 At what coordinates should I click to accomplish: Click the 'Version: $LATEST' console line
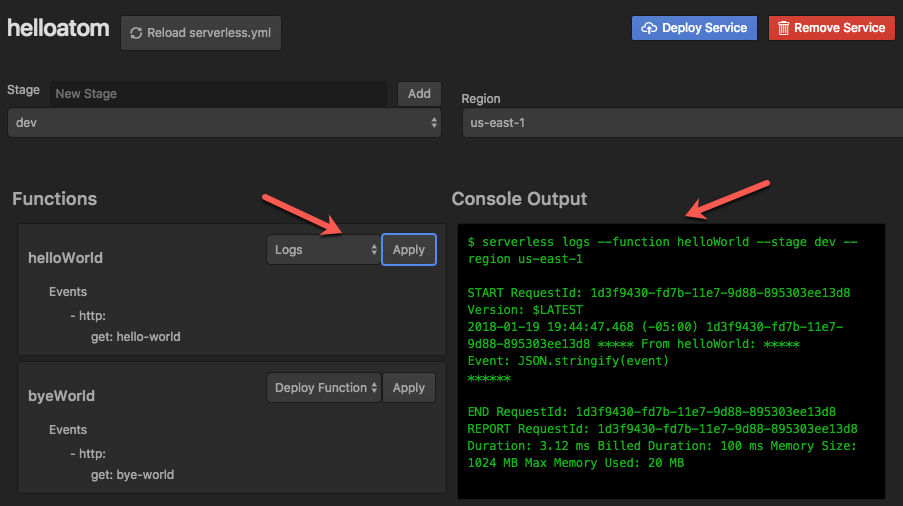click(525, 310)
